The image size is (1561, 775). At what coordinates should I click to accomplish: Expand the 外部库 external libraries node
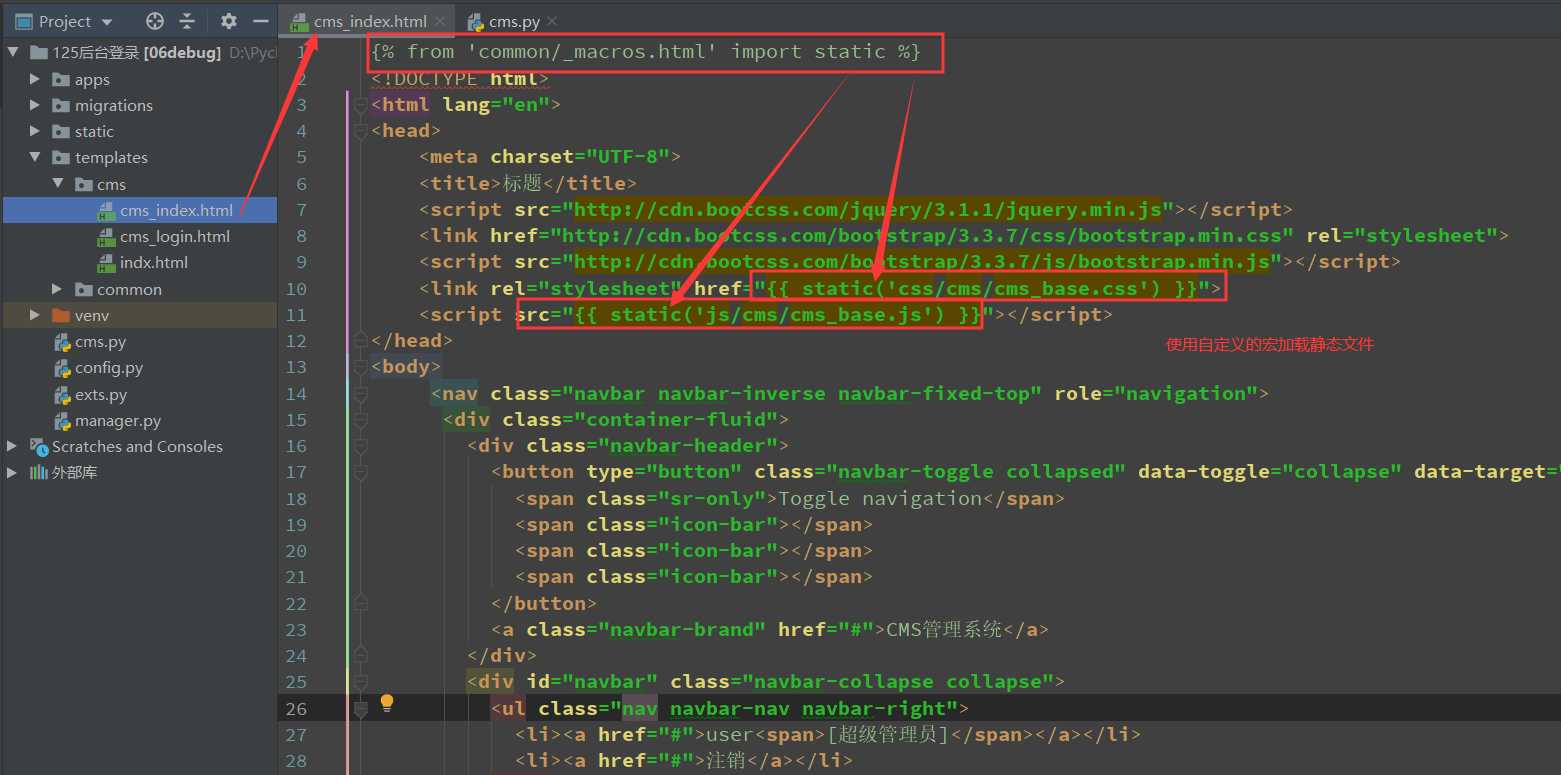point(12,472)
